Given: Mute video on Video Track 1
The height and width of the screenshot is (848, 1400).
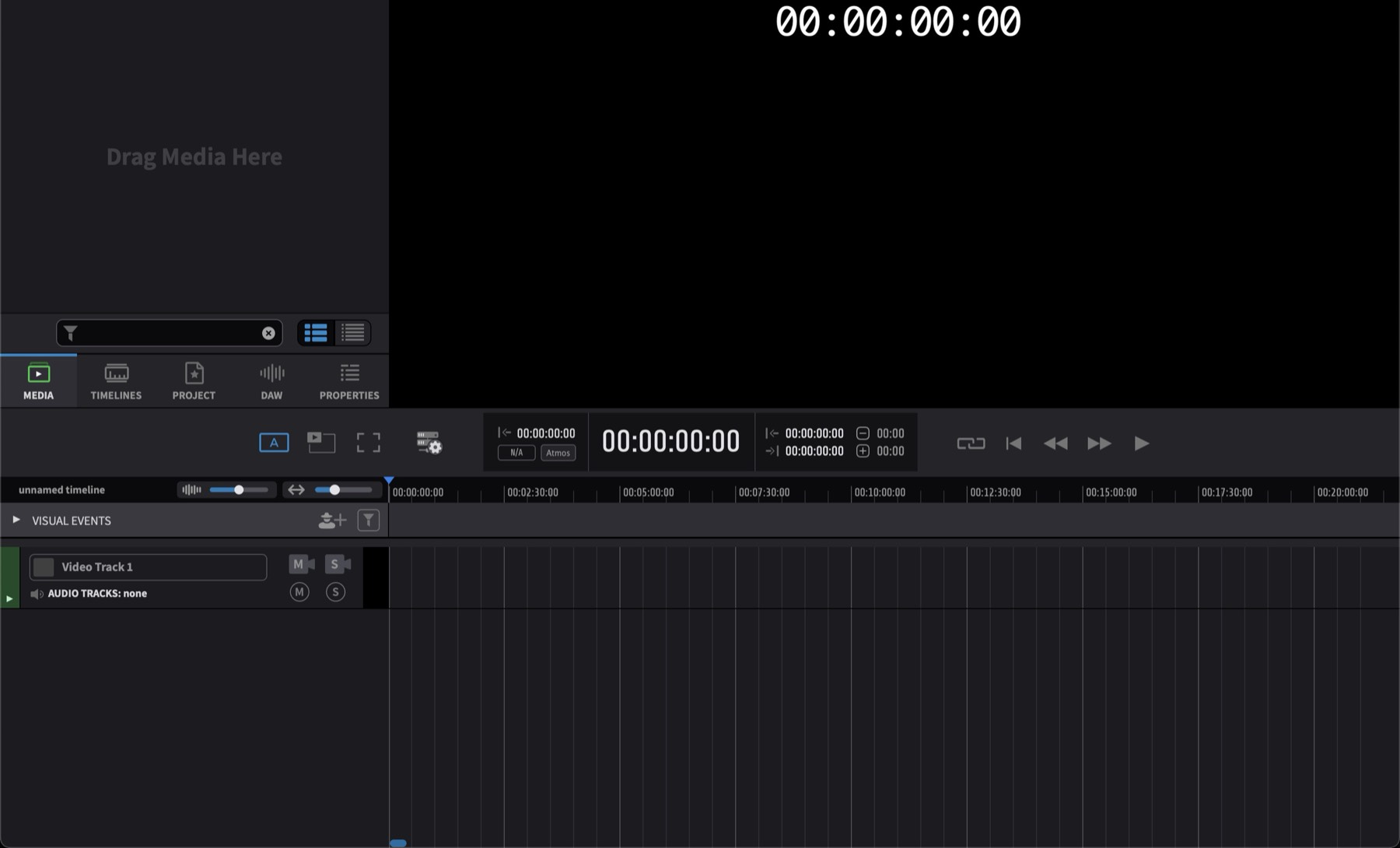Looking at the screenshot, I should tap(302, 564).
